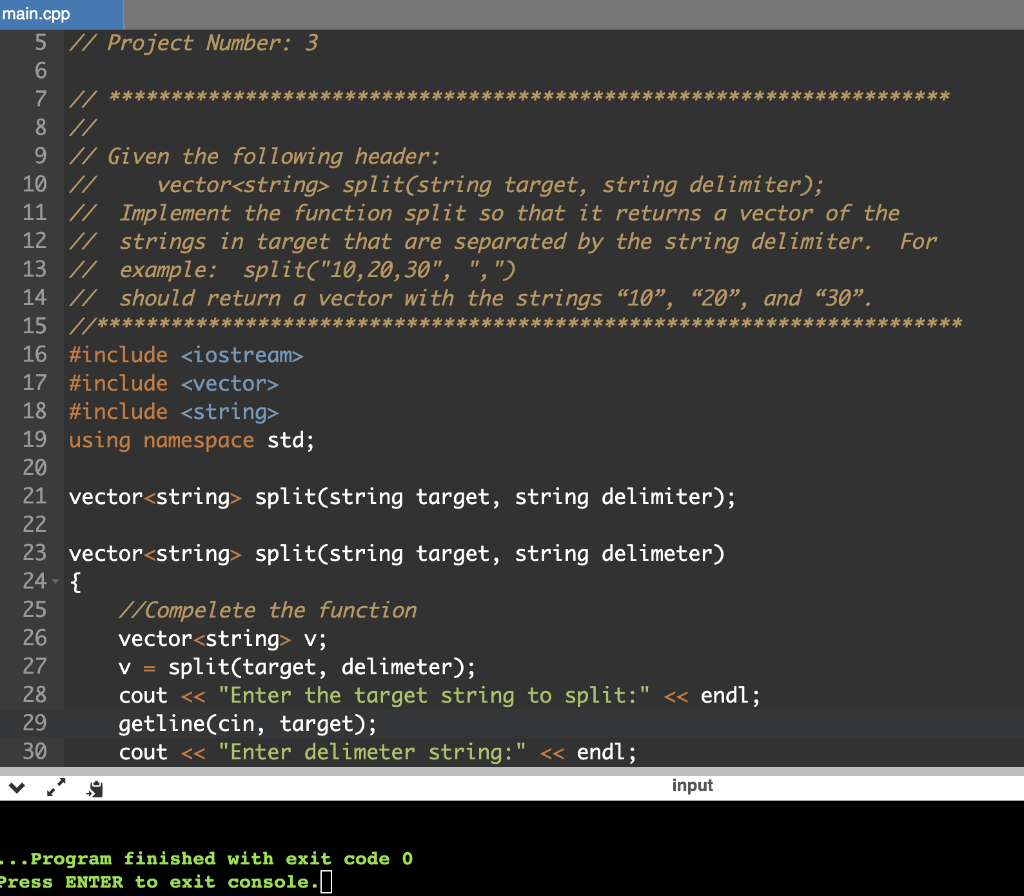Click the opening brace on line 24
The width and height of the screenshot is (1024, 896).
75,581
